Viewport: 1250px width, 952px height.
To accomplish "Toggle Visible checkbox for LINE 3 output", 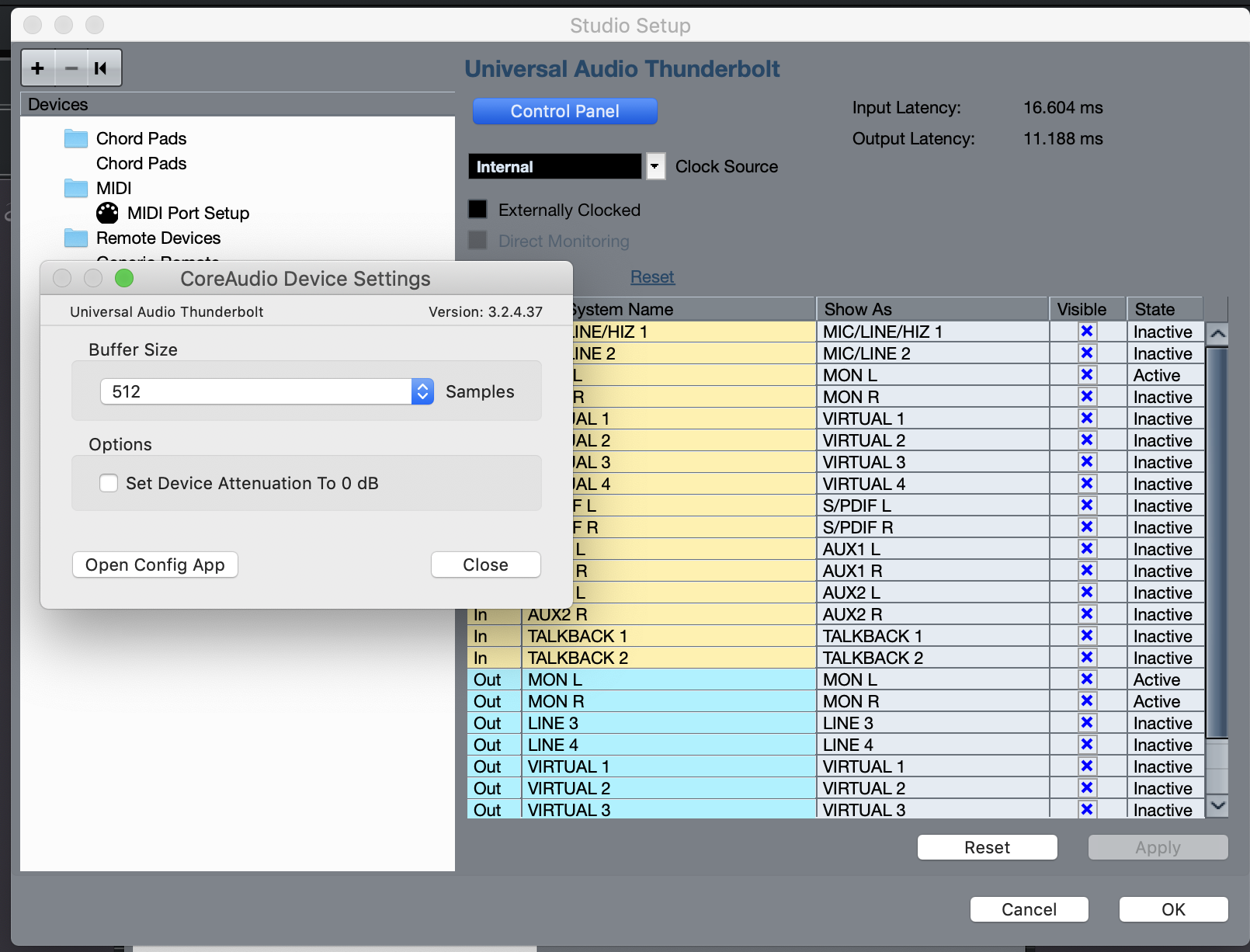I will [1087, 723].
